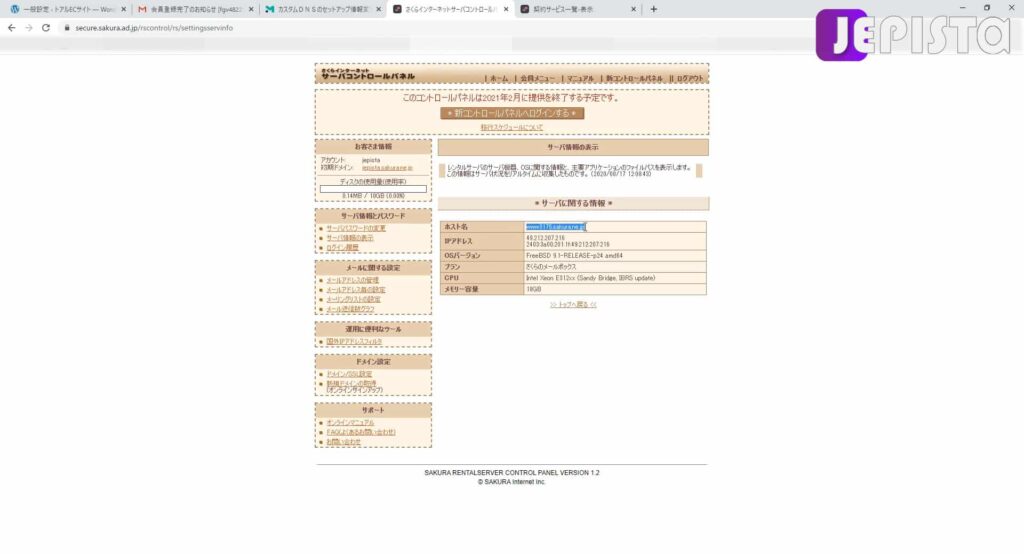Open ホーム in the panel header

499,78
